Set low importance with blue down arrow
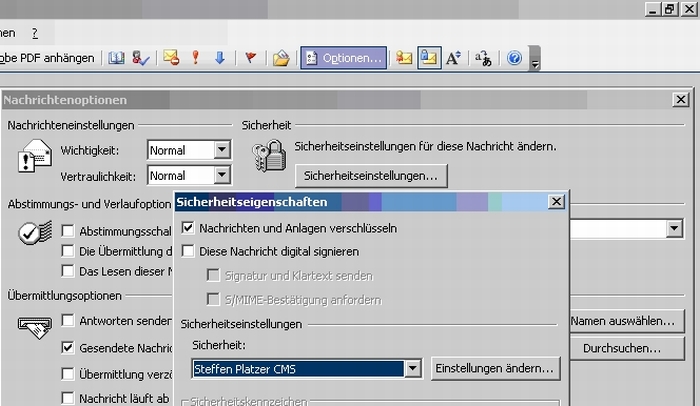Image resolution: width=700 pixels, height=406 pixels. [x=220, y=58]
